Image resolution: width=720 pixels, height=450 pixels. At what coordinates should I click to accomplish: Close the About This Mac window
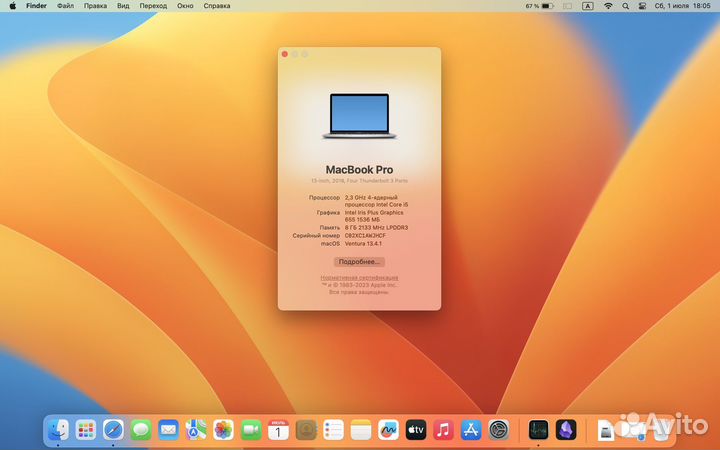[x=285, y=54]
